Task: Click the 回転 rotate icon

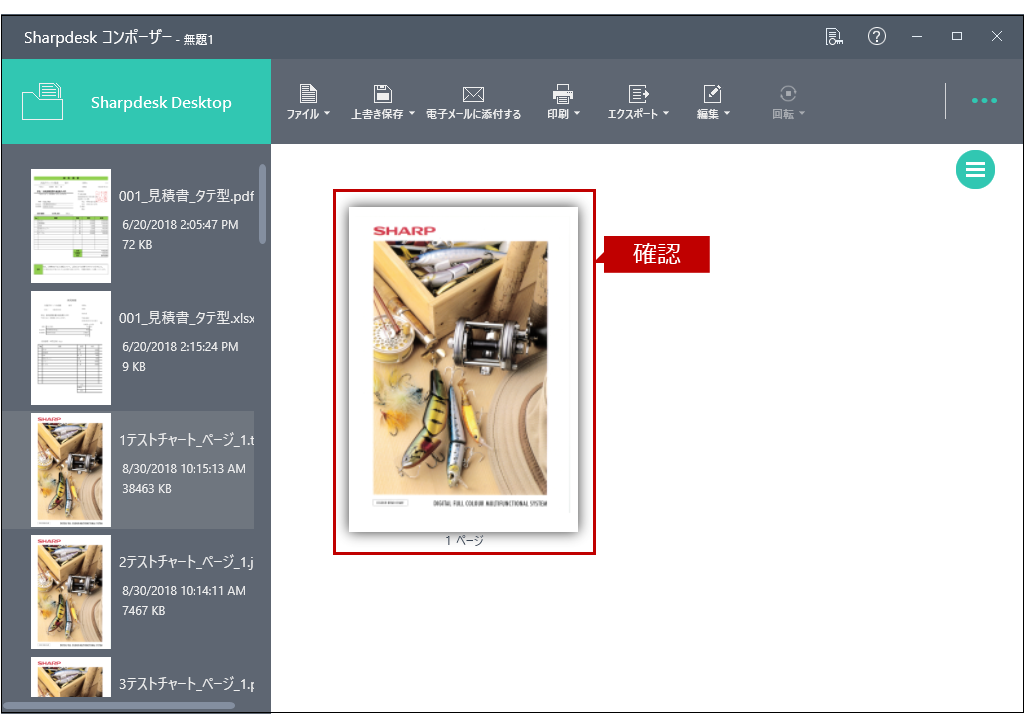Action: click(x=788, y=94)
